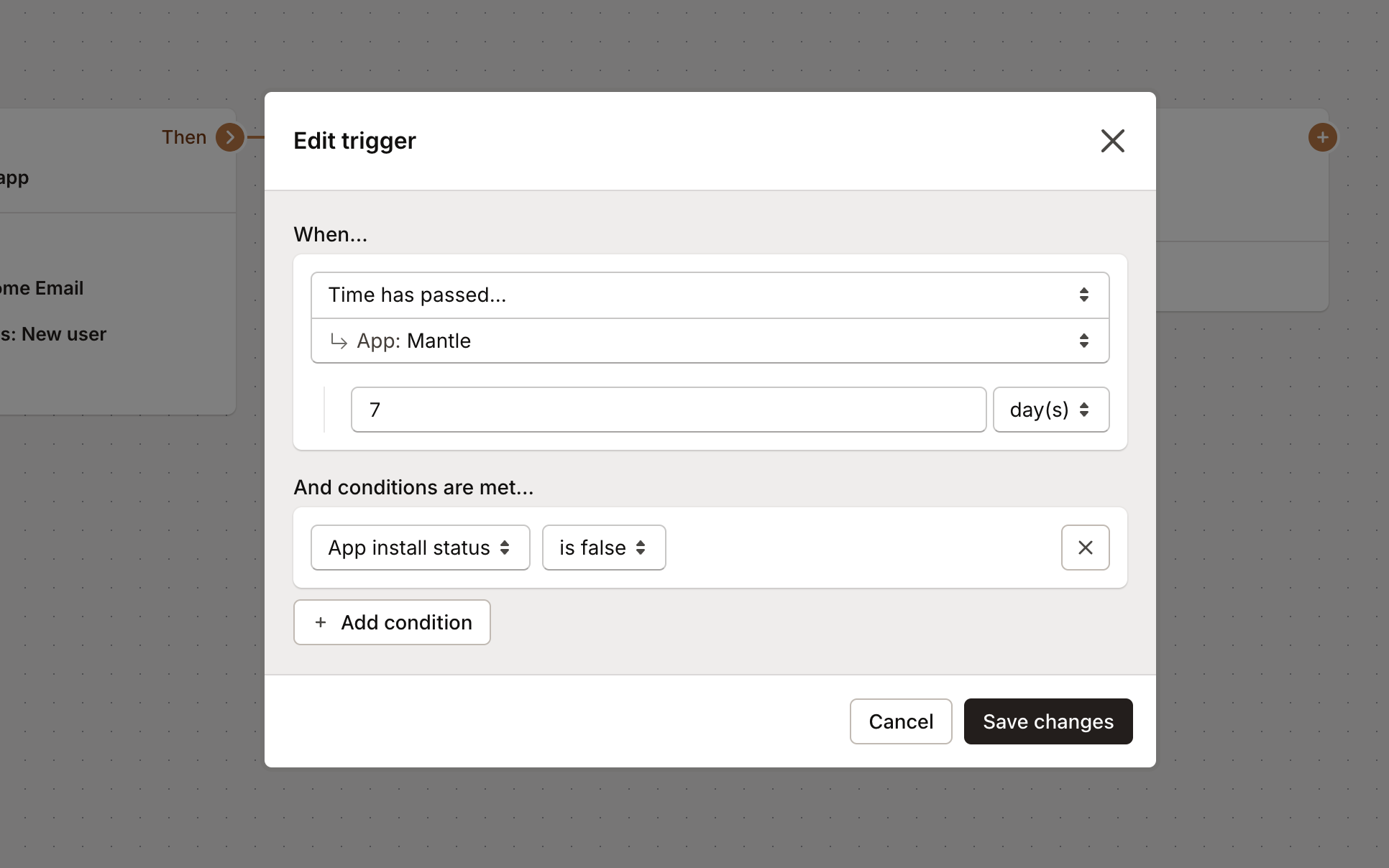The image size is (1389, 868).
Task: Click the indent arrow before App: Mantle
Action: coord(339,341)
